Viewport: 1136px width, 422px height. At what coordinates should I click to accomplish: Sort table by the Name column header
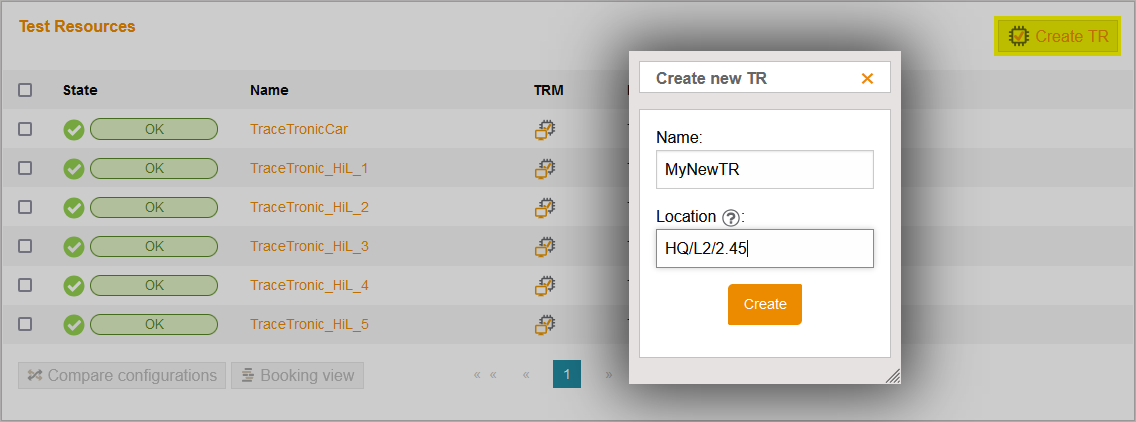click(x=269, y=90)
